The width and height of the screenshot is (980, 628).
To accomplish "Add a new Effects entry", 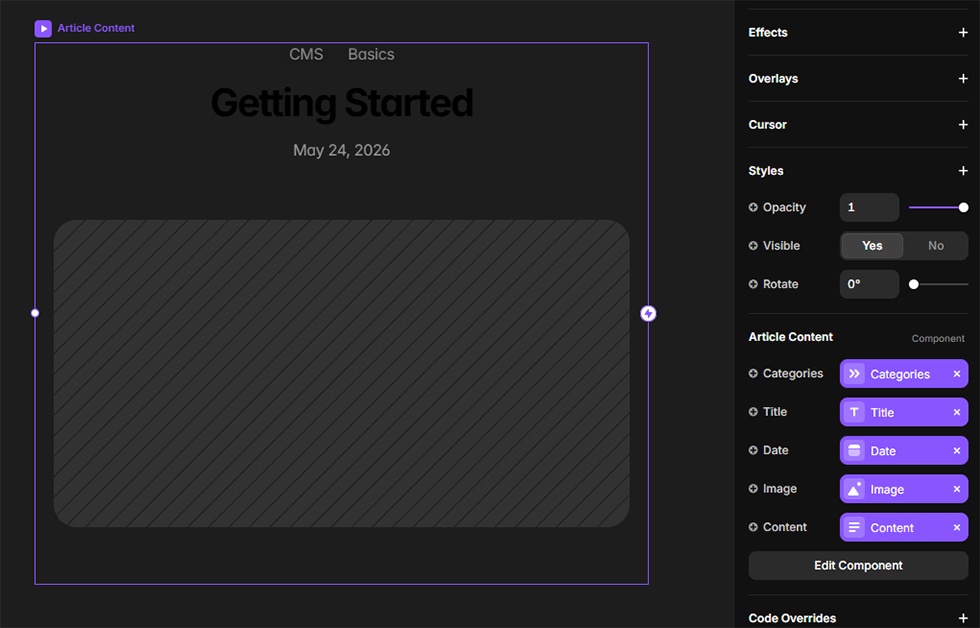I will (x=962, y=32).
